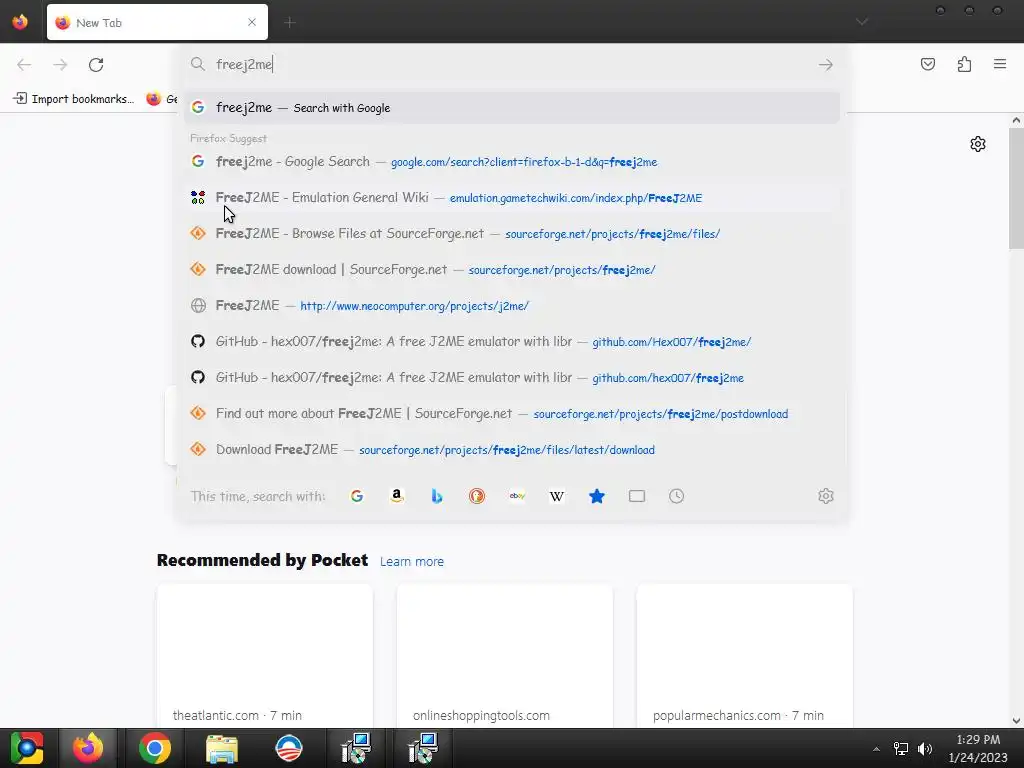Search this time with Bing icon
The image size is (1024, 768).
tap(437, 496)
